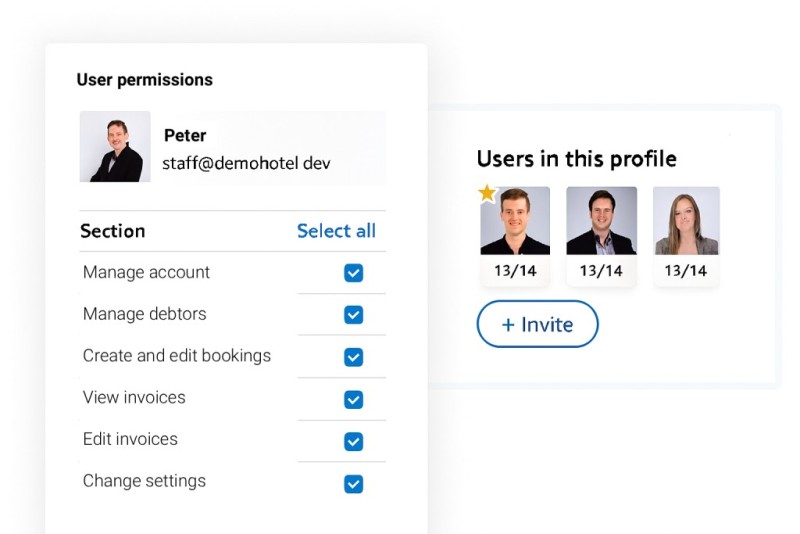
Task: Select the last user thumbnail in profile
Action: (686, 221)
